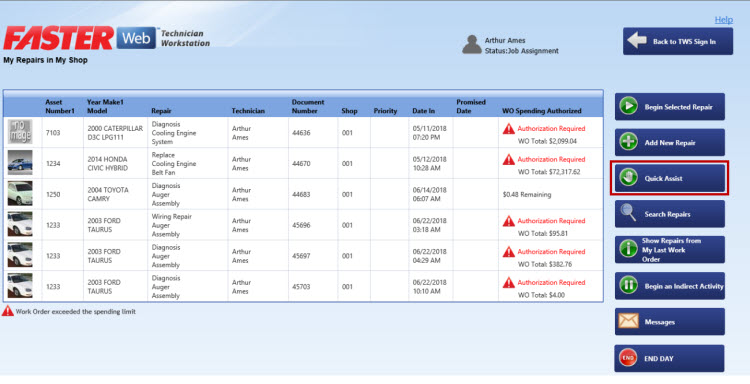Sort by Year Make1 Model column header
The width and height of the screenshot is (750, 384).
(x=105, y=106)
